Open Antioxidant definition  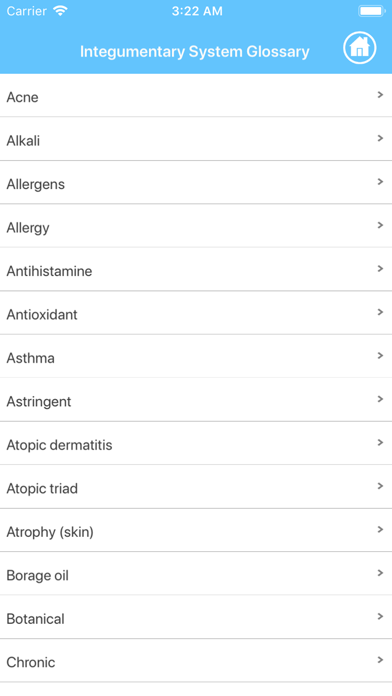pos(196,313)
